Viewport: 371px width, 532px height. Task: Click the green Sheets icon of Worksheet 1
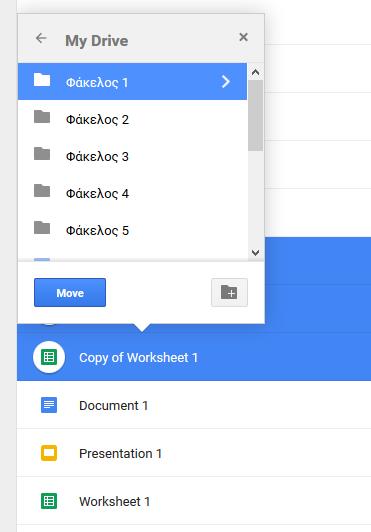(49, 501)
